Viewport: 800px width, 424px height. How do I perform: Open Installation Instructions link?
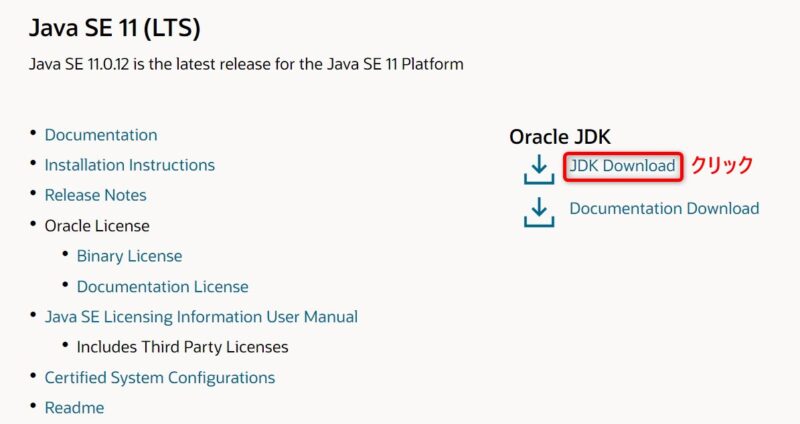(x=130, y=165)
